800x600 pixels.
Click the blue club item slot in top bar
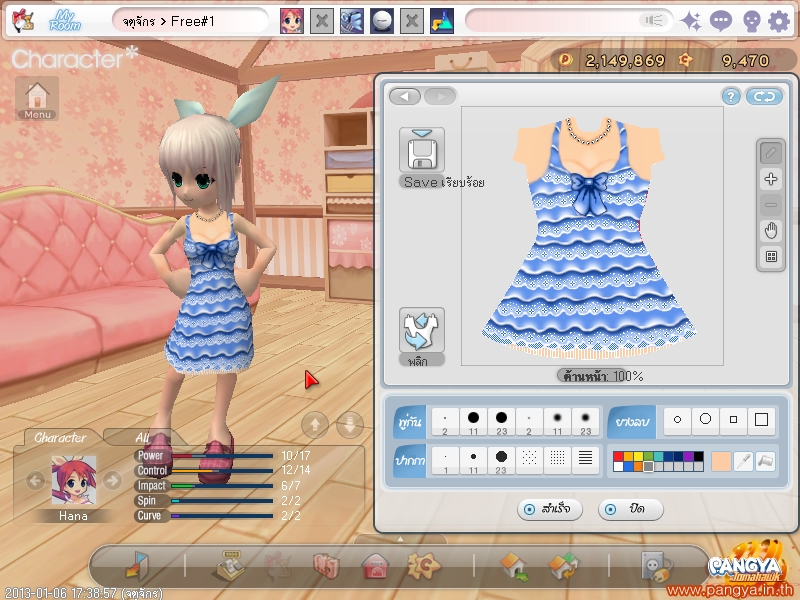pos(352,21)
